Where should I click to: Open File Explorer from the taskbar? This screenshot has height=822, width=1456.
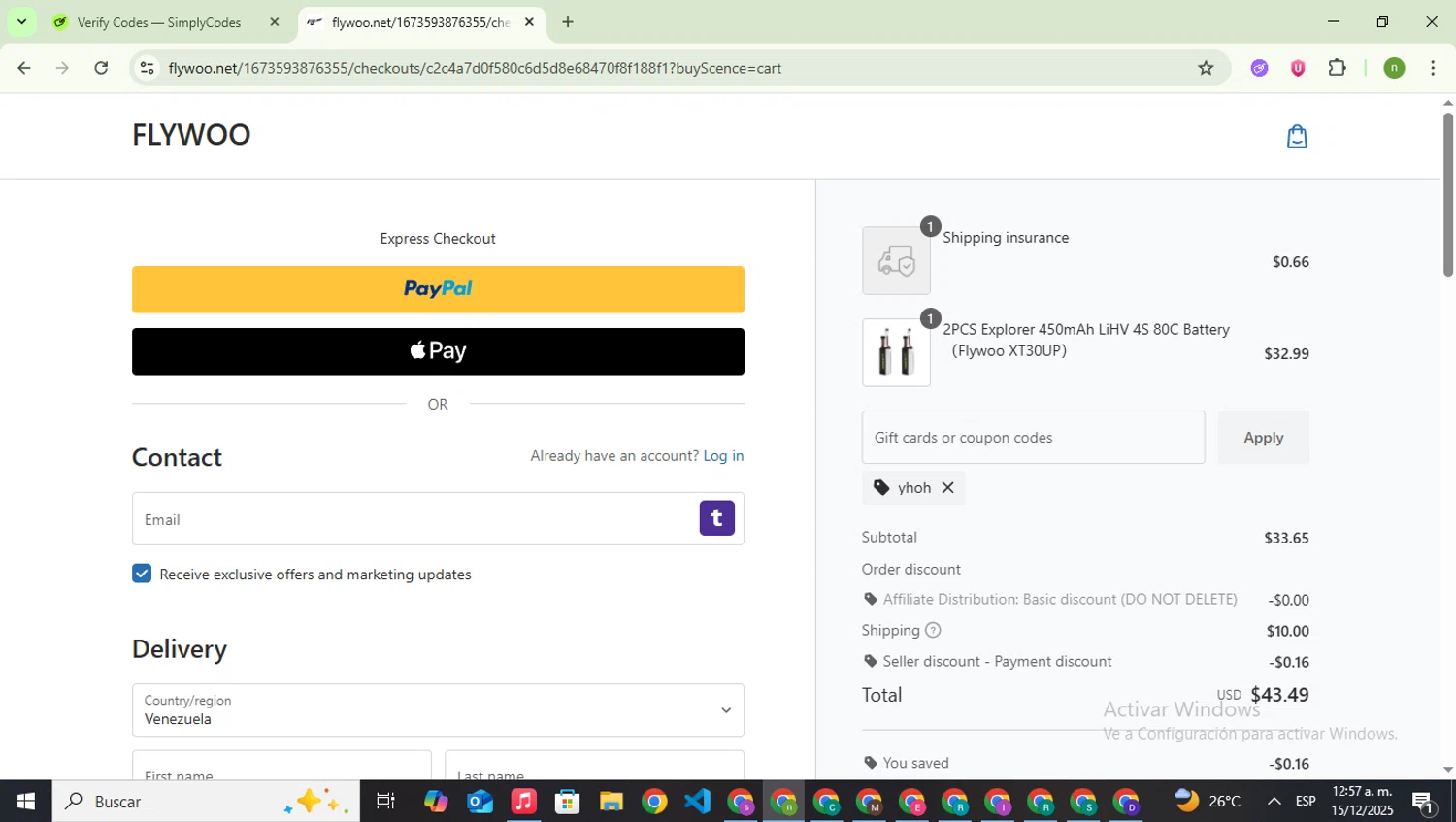tap(611, 802)
